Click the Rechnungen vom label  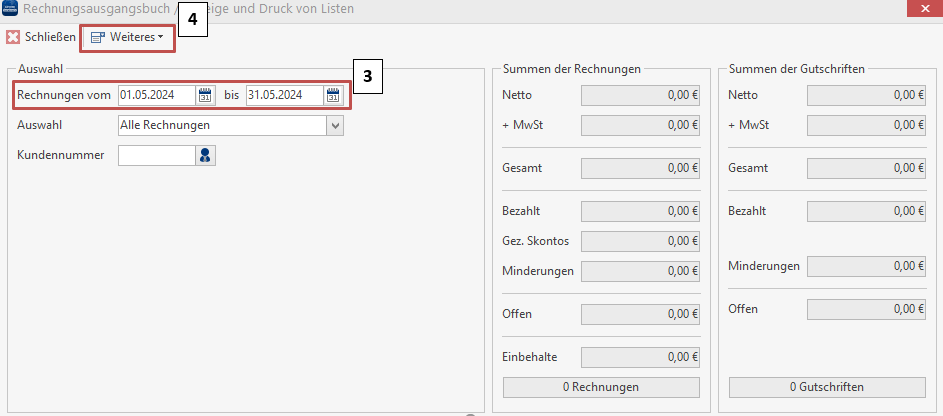point(64,95)
